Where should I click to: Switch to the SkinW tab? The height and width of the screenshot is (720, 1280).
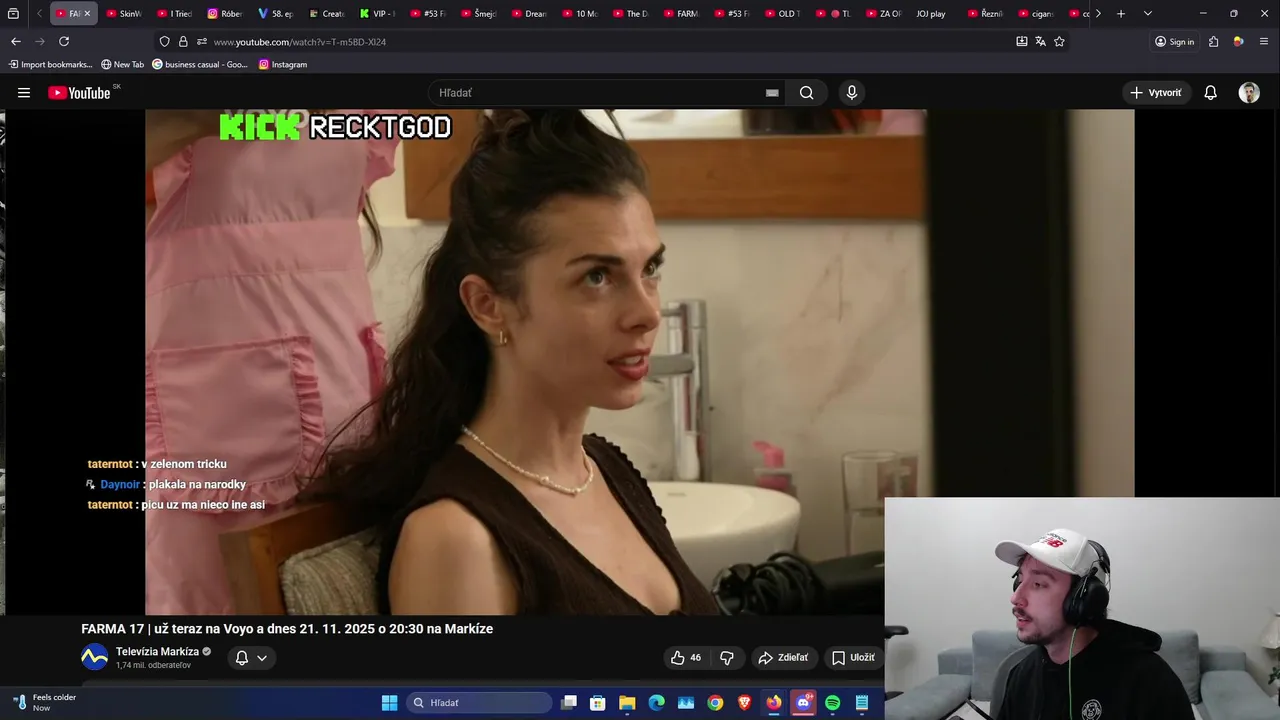click(124, 14)
